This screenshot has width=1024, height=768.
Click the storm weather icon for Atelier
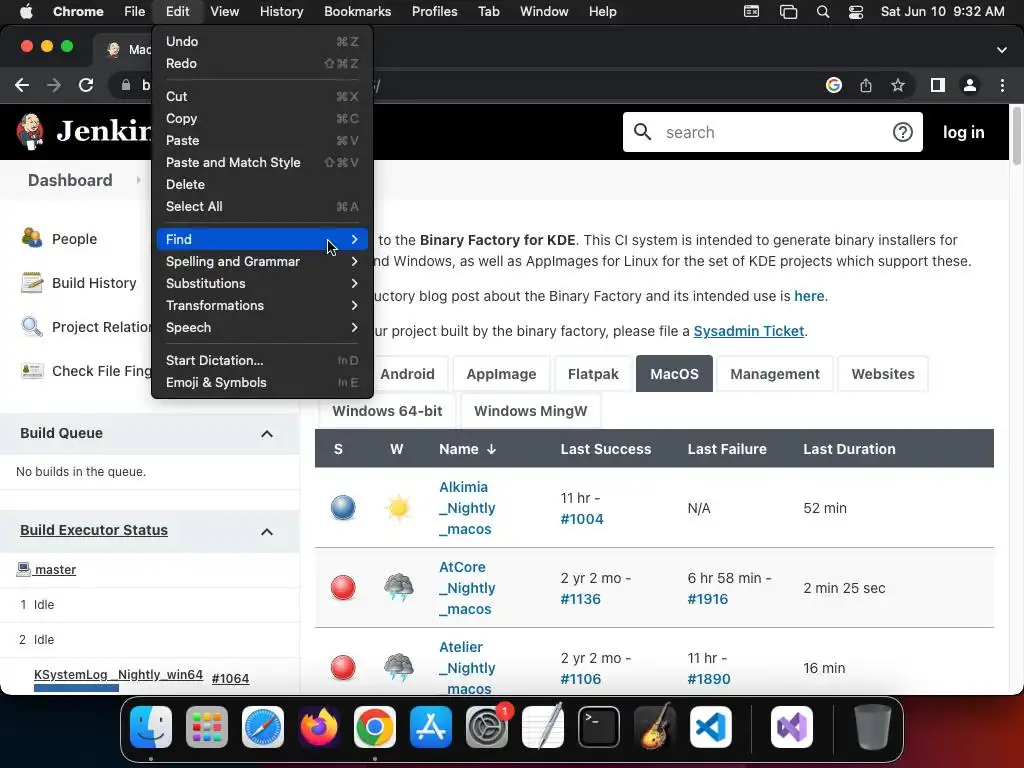coord(398,667)
